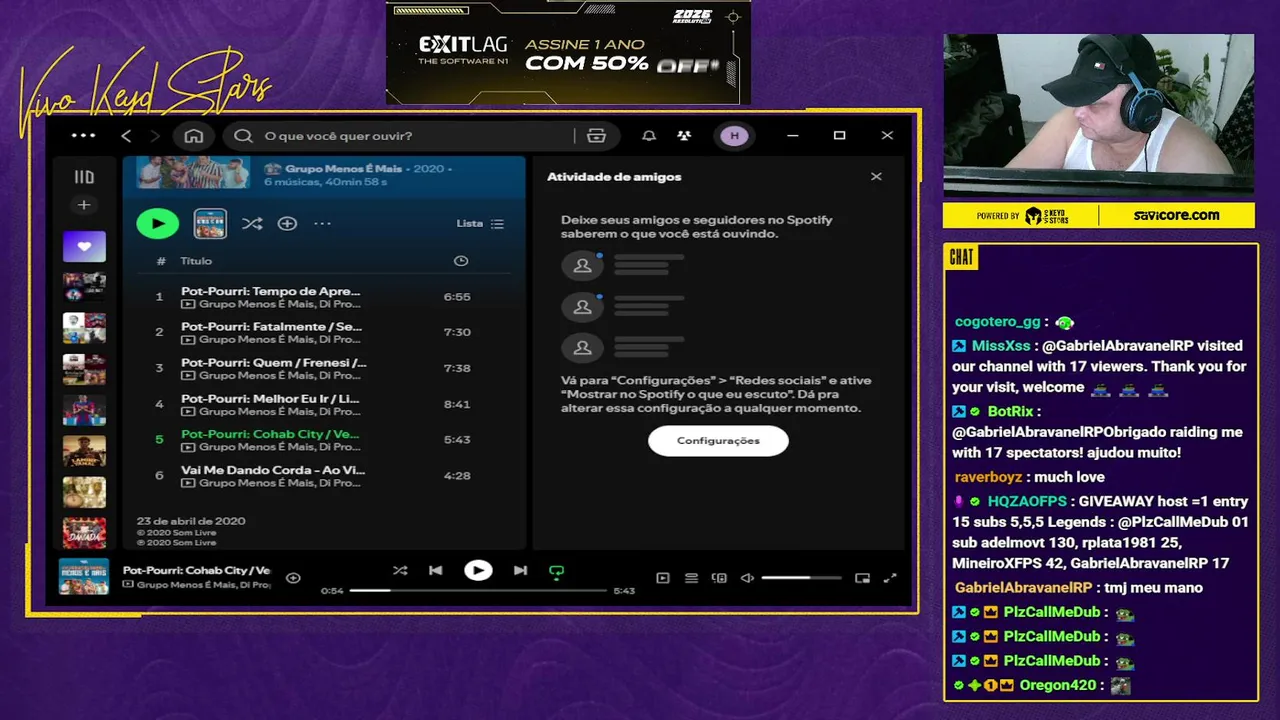
Task: Toggle the friend activity icon in top bar
Action: click(684, 136)
